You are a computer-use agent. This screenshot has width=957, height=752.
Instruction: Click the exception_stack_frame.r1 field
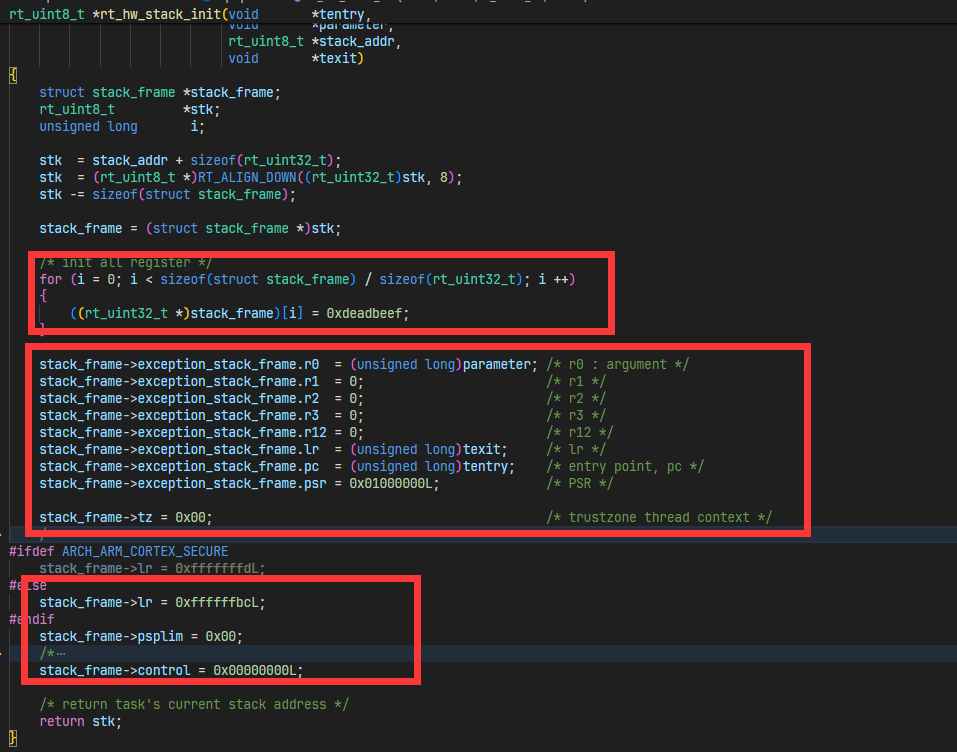(x=179, y=381)
